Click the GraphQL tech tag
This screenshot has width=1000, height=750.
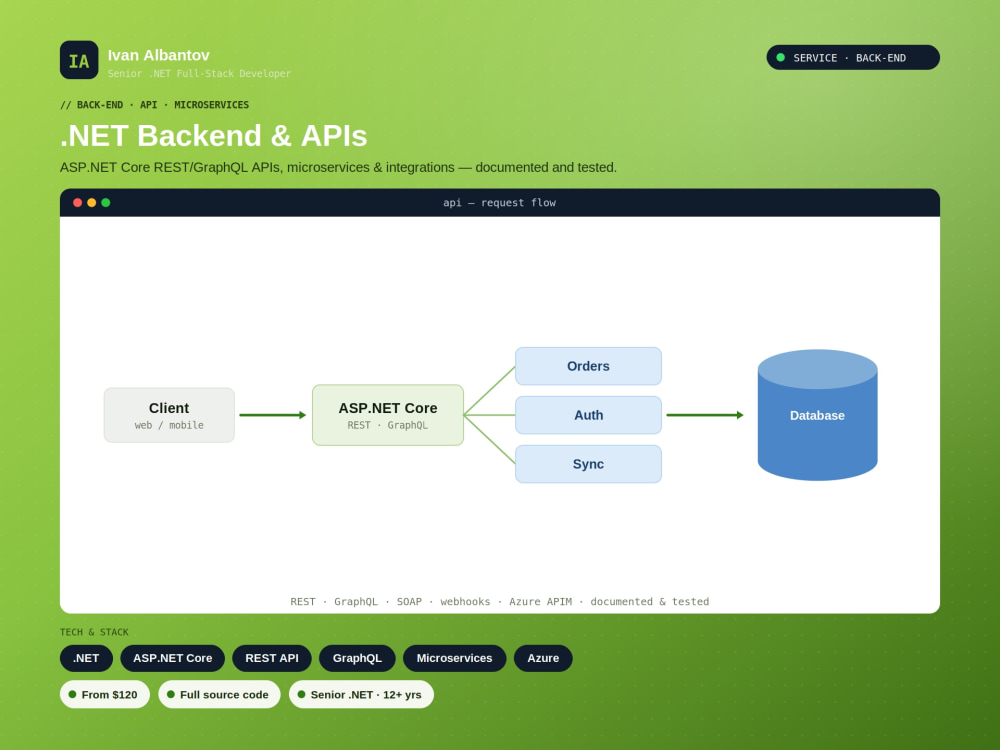(357, 658)
